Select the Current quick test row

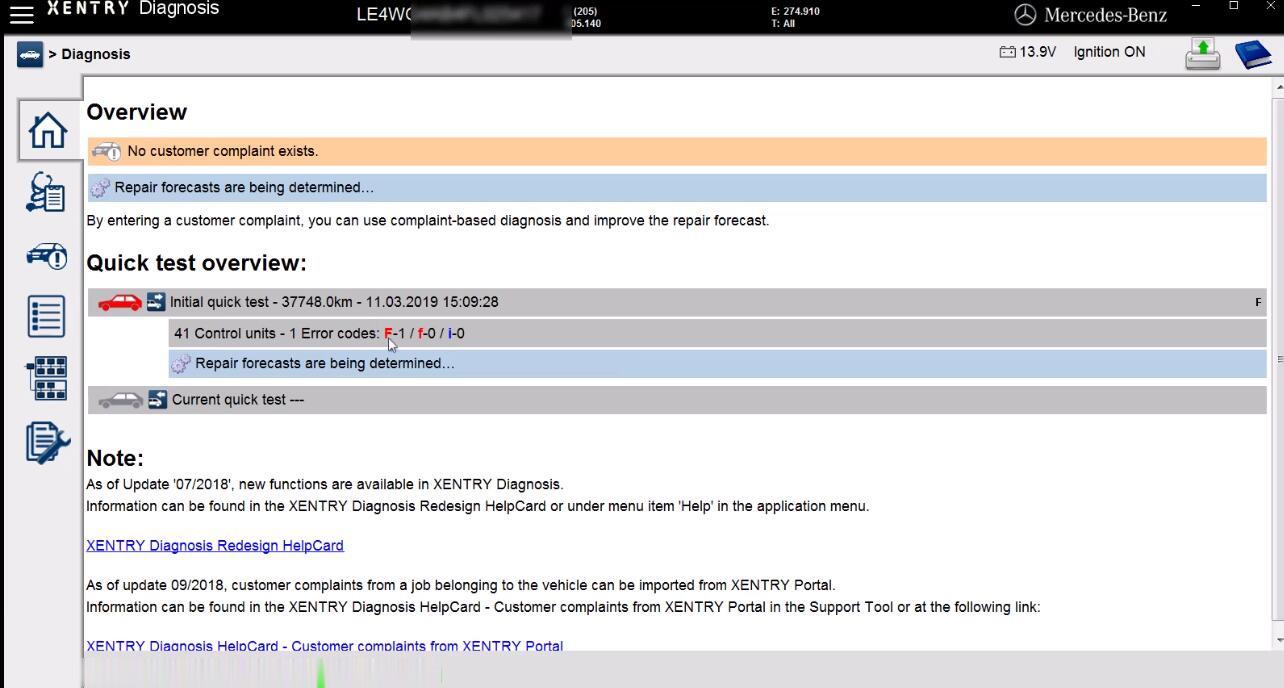677,400
